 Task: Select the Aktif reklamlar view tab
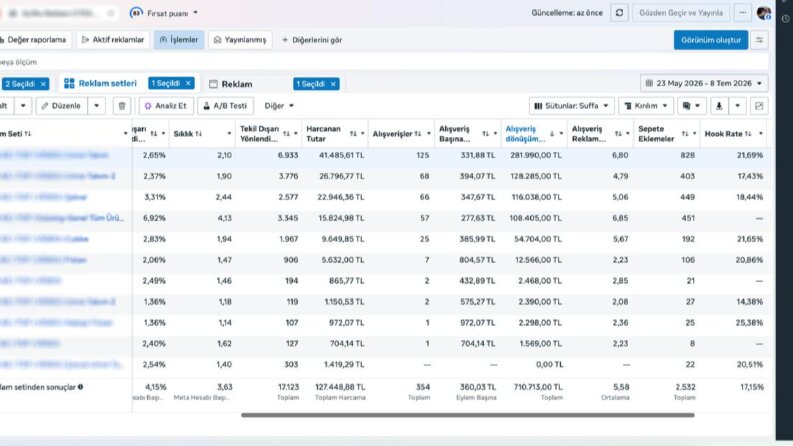(113, 40)
